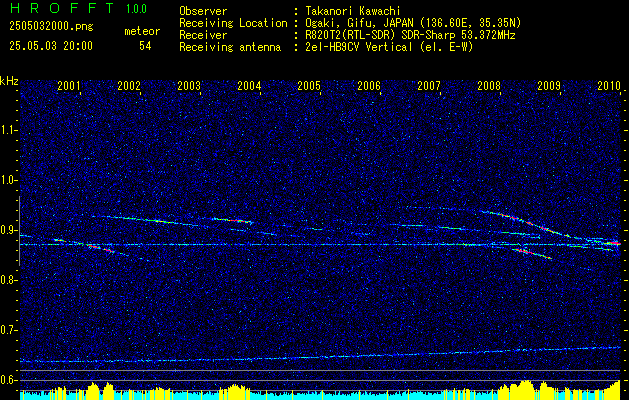Click the 2003 time axis marker
Image resolution: width=629 pixels, height=400 pixels.
189,85
